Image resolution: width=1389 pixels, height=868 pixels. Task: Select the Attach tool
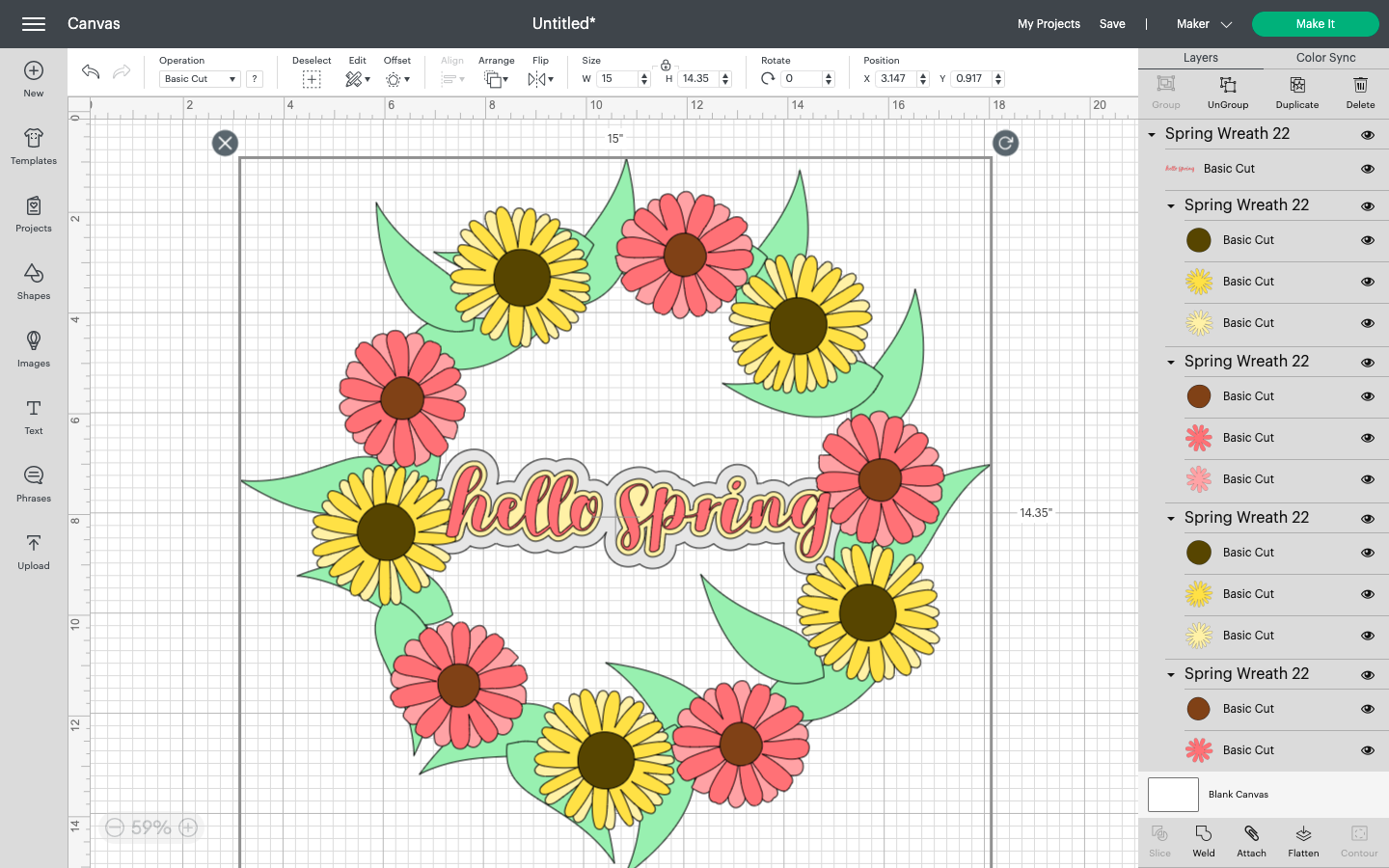coord(1251,841)
